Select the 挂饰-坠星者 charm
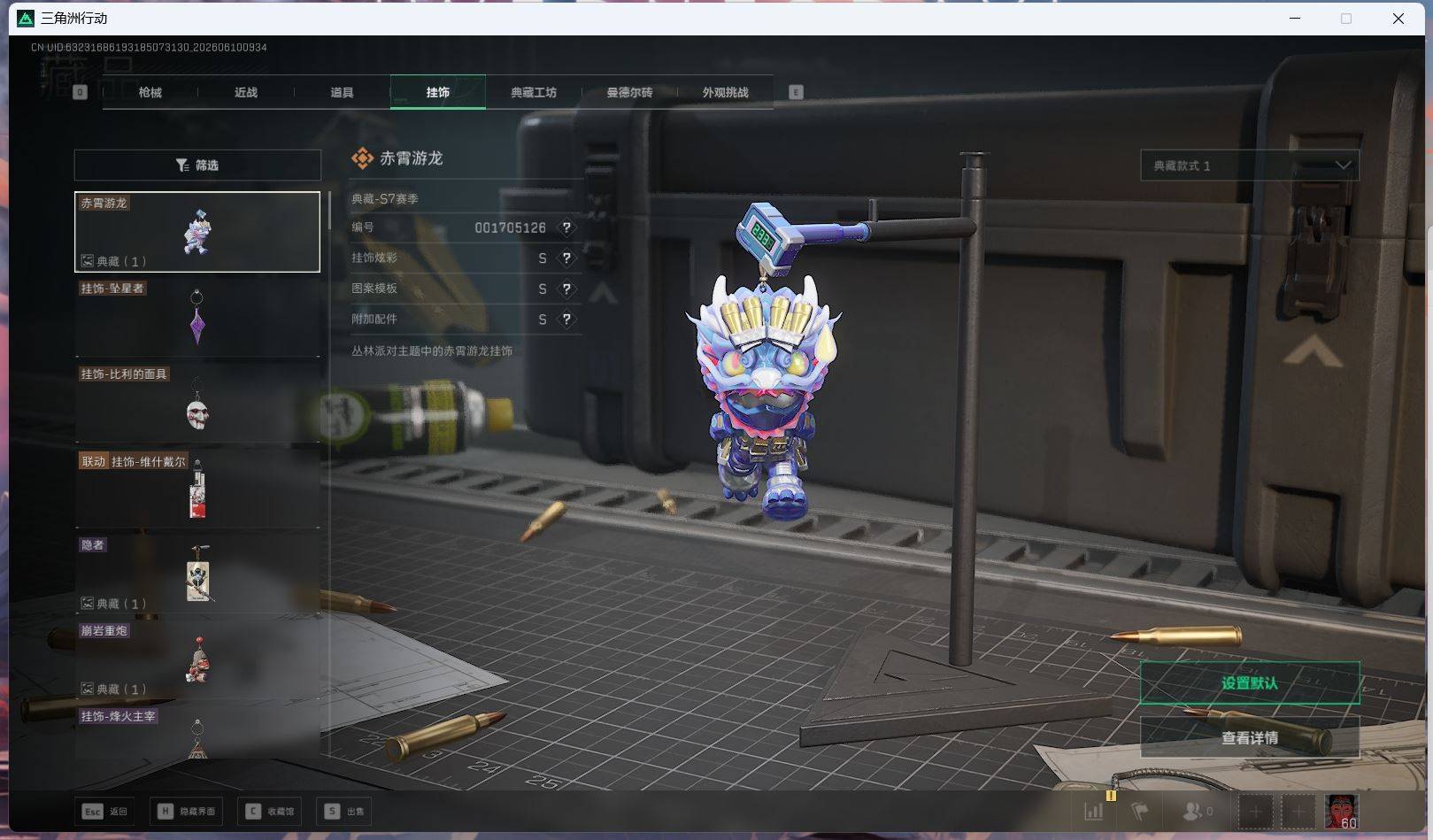Viewport: 1433px width, 840px height. click(x=197, y=317)
